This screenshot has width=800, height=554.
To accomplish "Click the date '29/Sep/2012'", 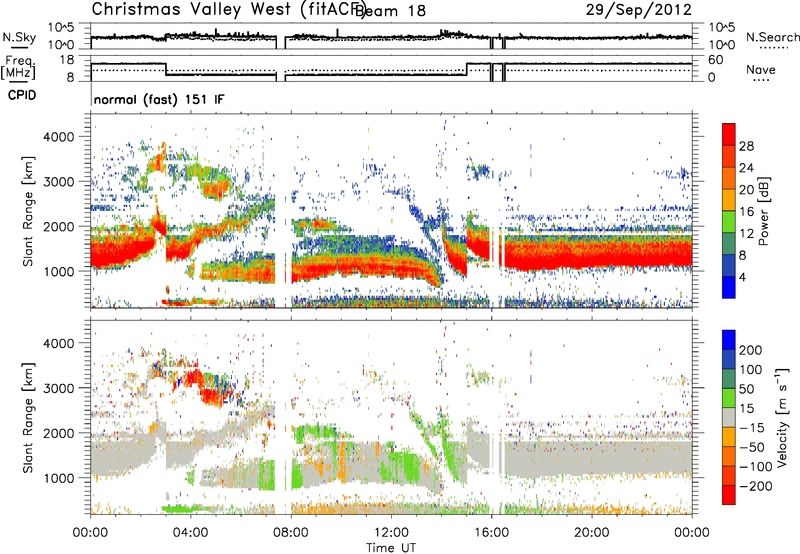I will click(x=639, y=10).
